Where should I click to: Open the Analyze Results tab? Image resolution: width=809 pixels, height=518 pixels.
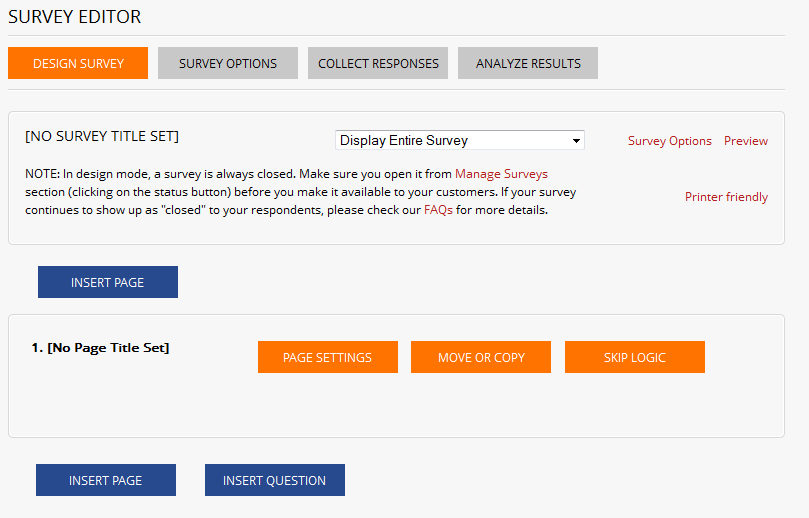coord(528,63)
